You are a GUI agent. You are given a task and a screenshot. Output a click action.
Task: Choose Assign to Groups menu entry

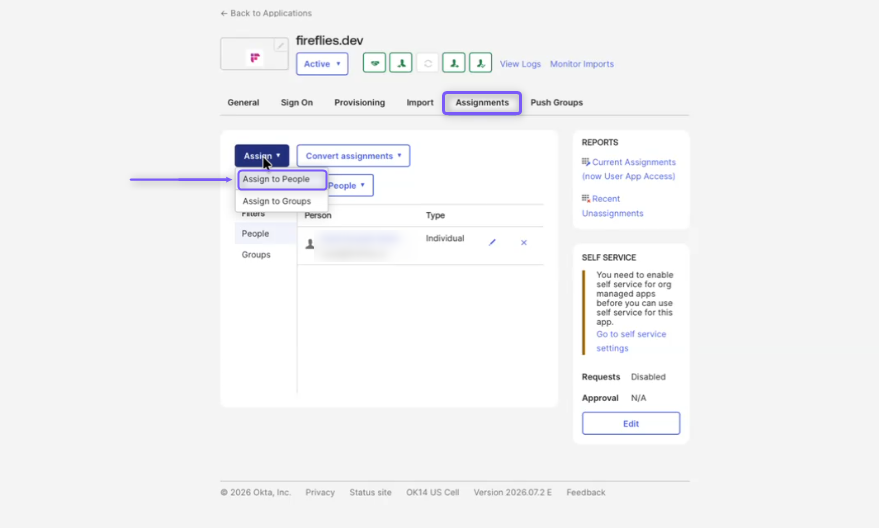tap(276, 201)
